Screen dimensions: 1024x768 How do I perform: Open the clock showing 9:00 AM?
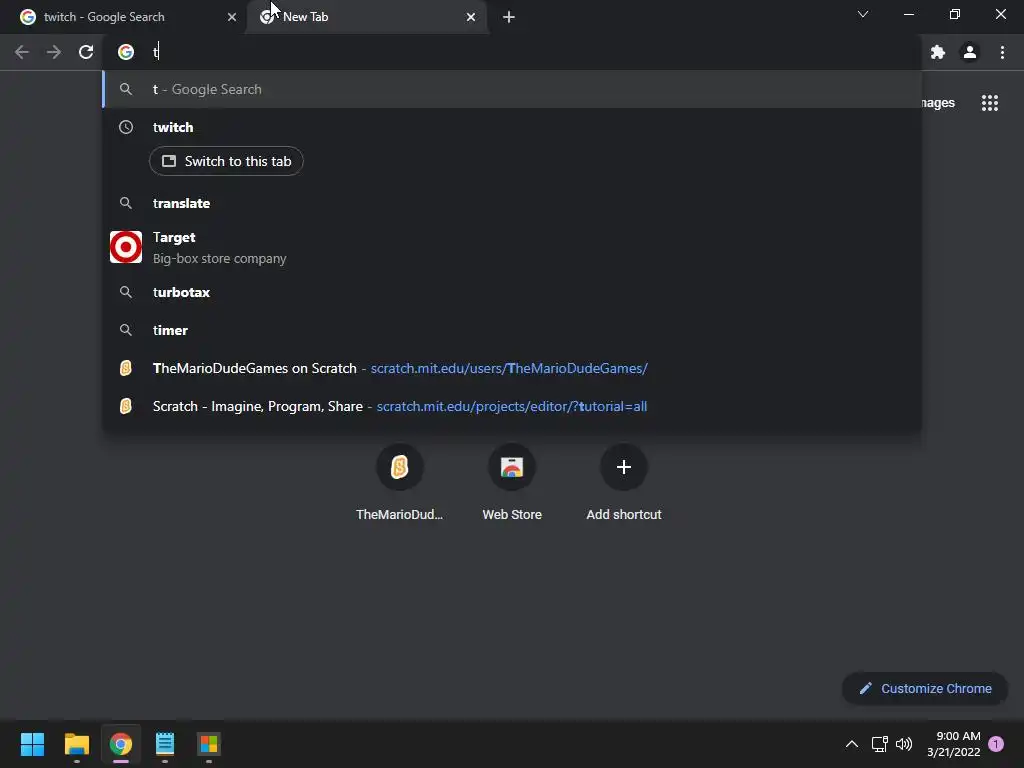coord(953,744)
